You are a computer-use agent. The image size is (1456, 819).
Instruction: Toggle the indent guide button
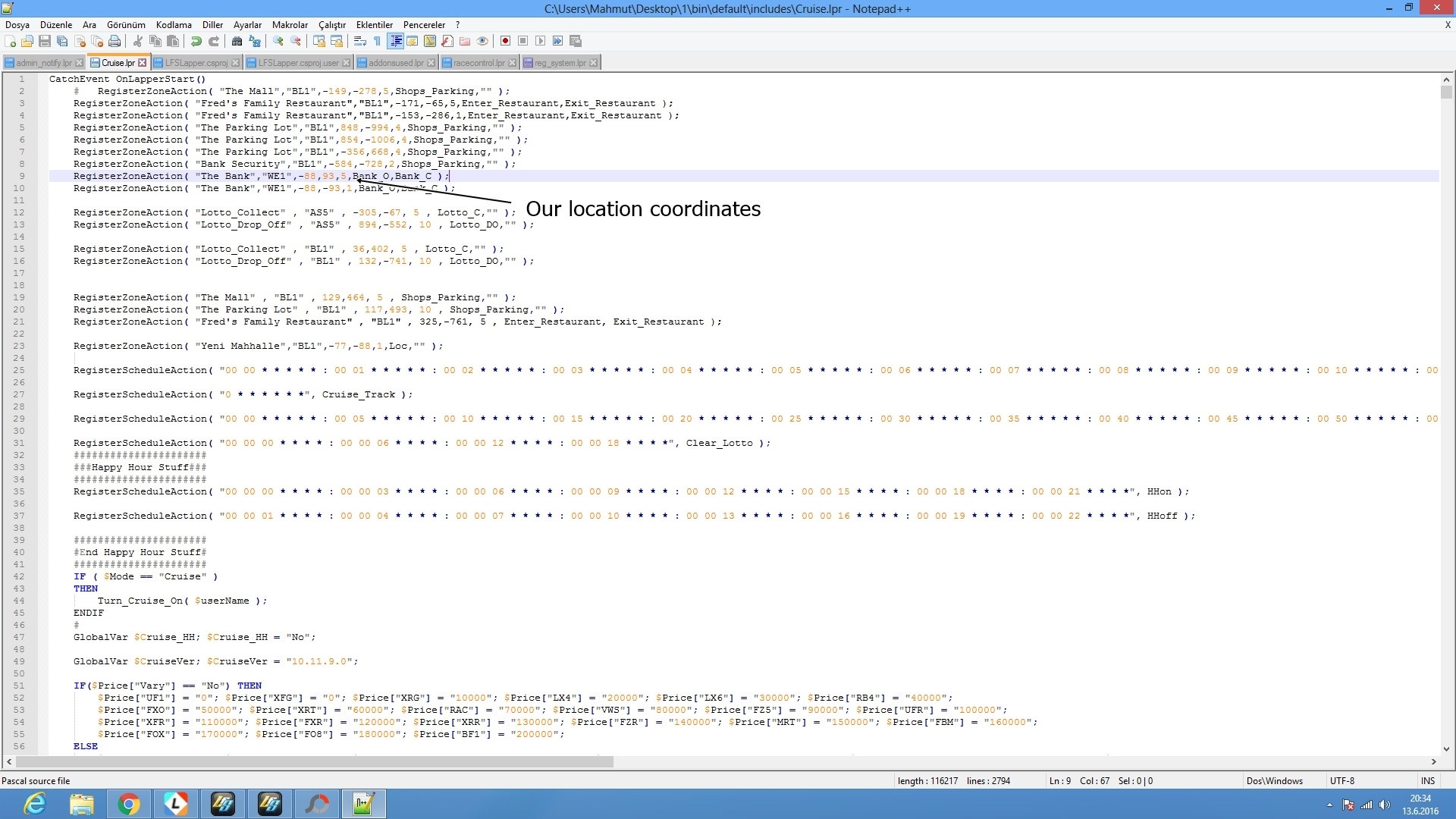tap(395, 41)
